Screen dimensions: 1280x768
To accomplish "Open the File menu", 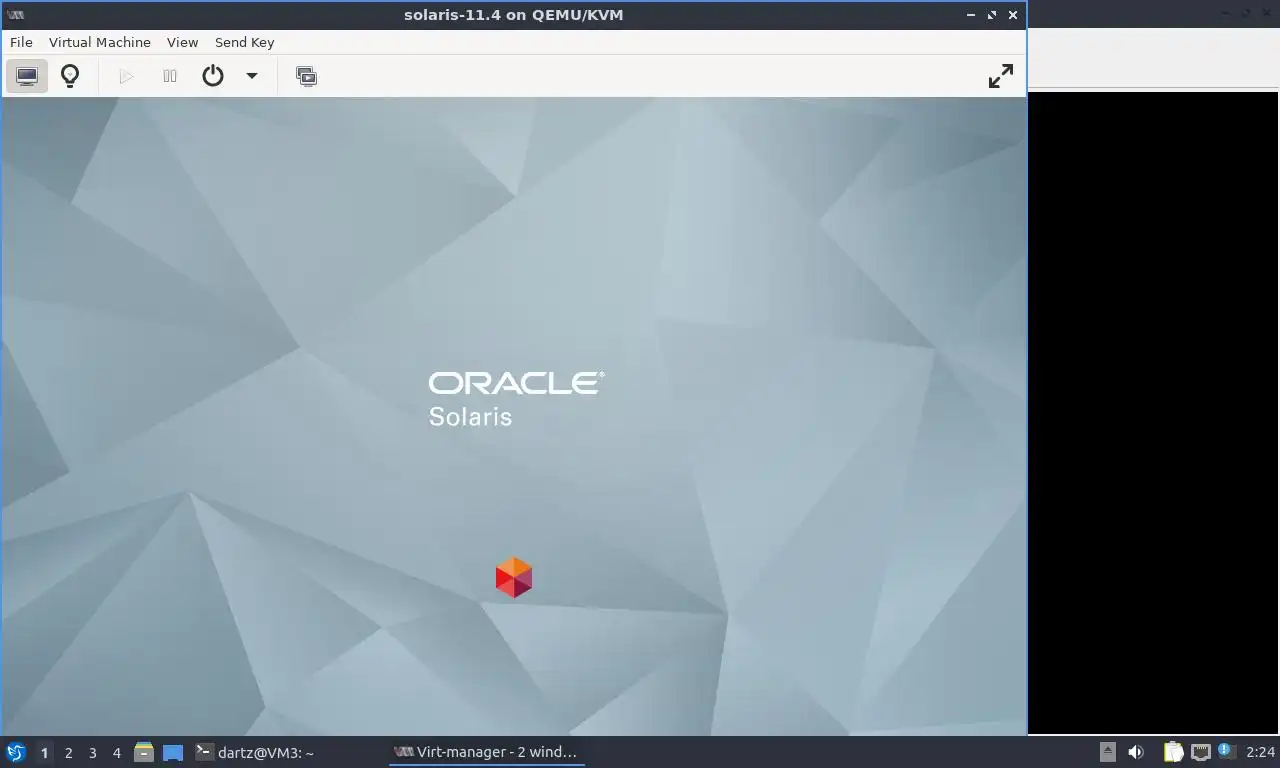I will [x=21, y=42].
